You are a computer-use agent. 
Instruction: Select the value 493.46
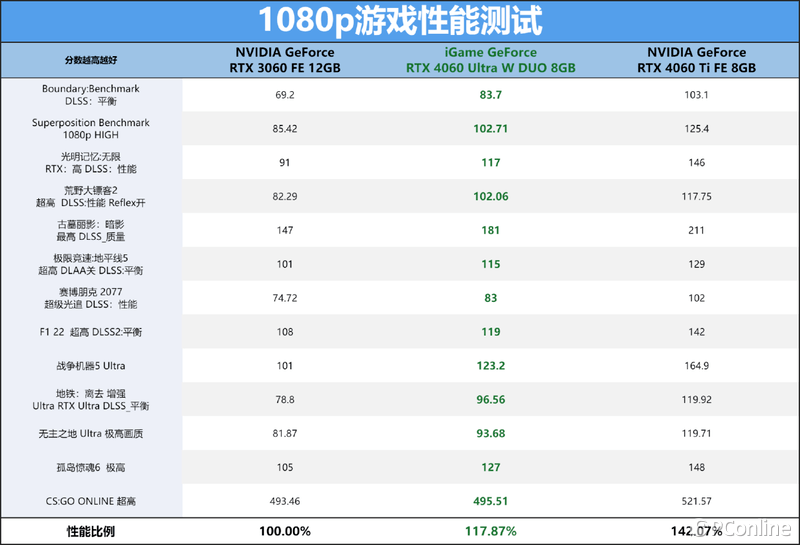pyautogui.click(x=285, y=501)
